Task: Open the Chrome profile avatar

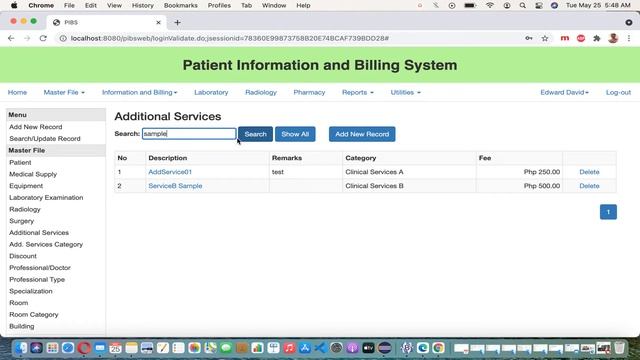Action: click(613, 38)
